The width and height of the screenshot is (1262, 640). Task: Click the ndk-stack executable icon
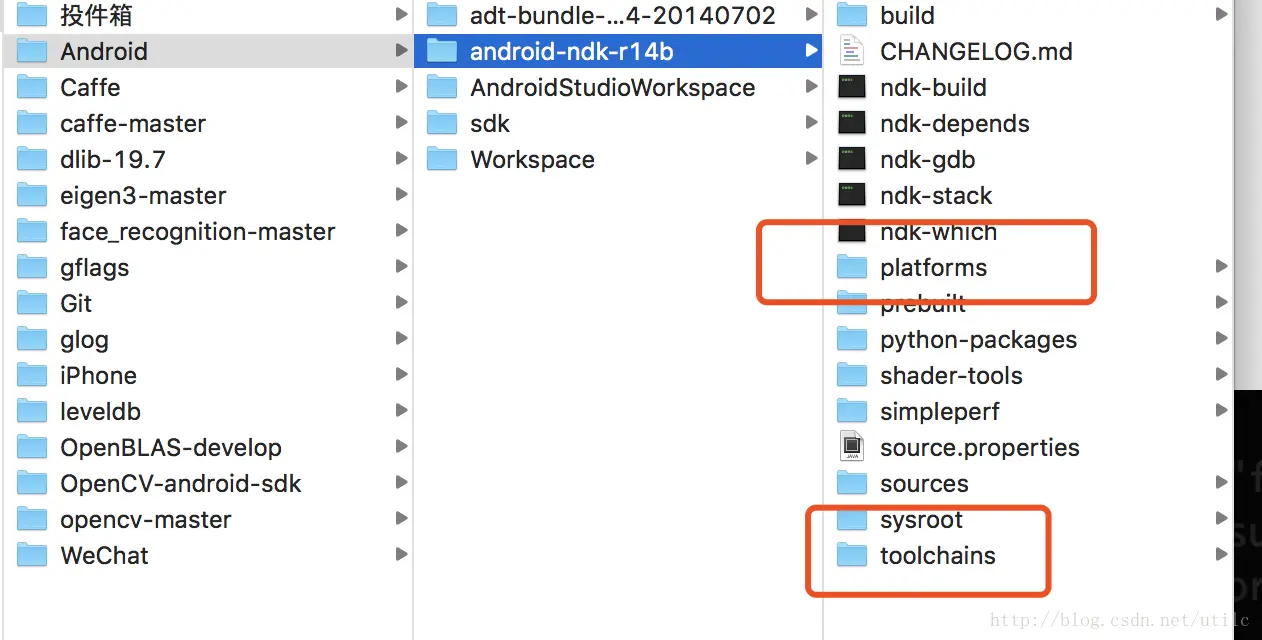point(851,195)
